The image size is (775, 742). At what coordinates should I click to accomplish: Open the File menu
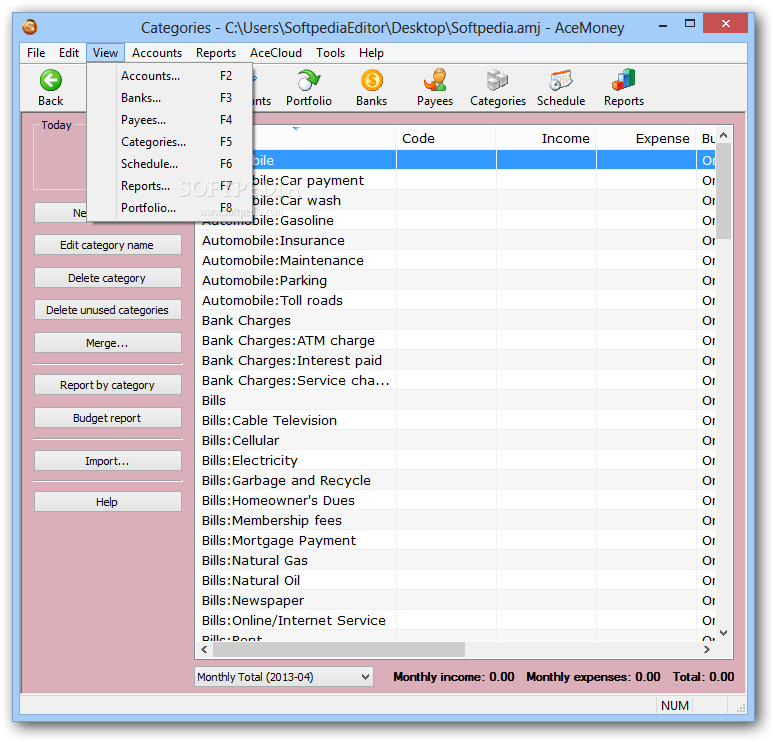[36, 53]
